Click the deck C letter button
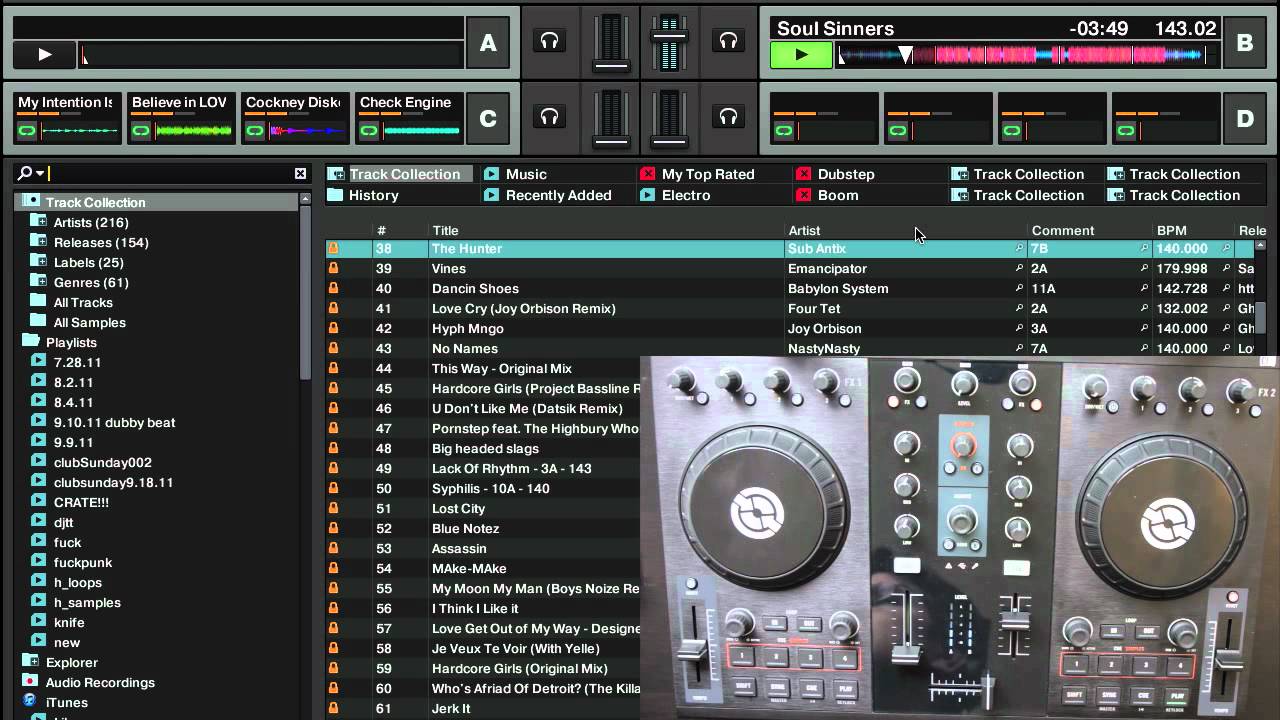1280x720 pixels. click(488, 119)
